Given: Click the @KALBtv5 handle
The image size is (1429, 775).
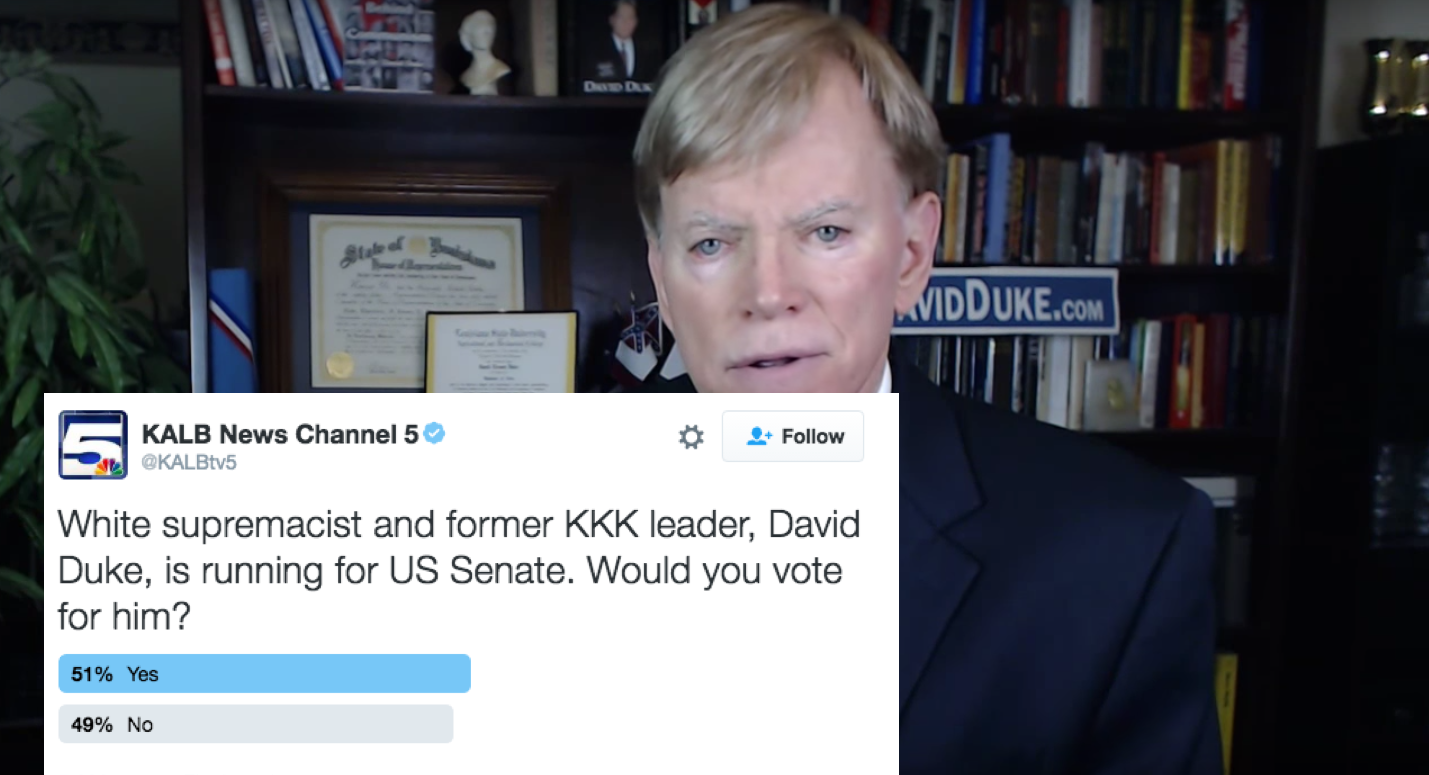Looking at the screenshot, I should 189,463.
